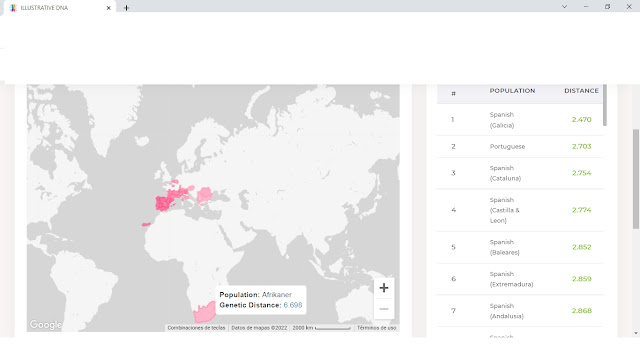
Task: Click the population table's inner scrollbar
Action: [605, 105]
